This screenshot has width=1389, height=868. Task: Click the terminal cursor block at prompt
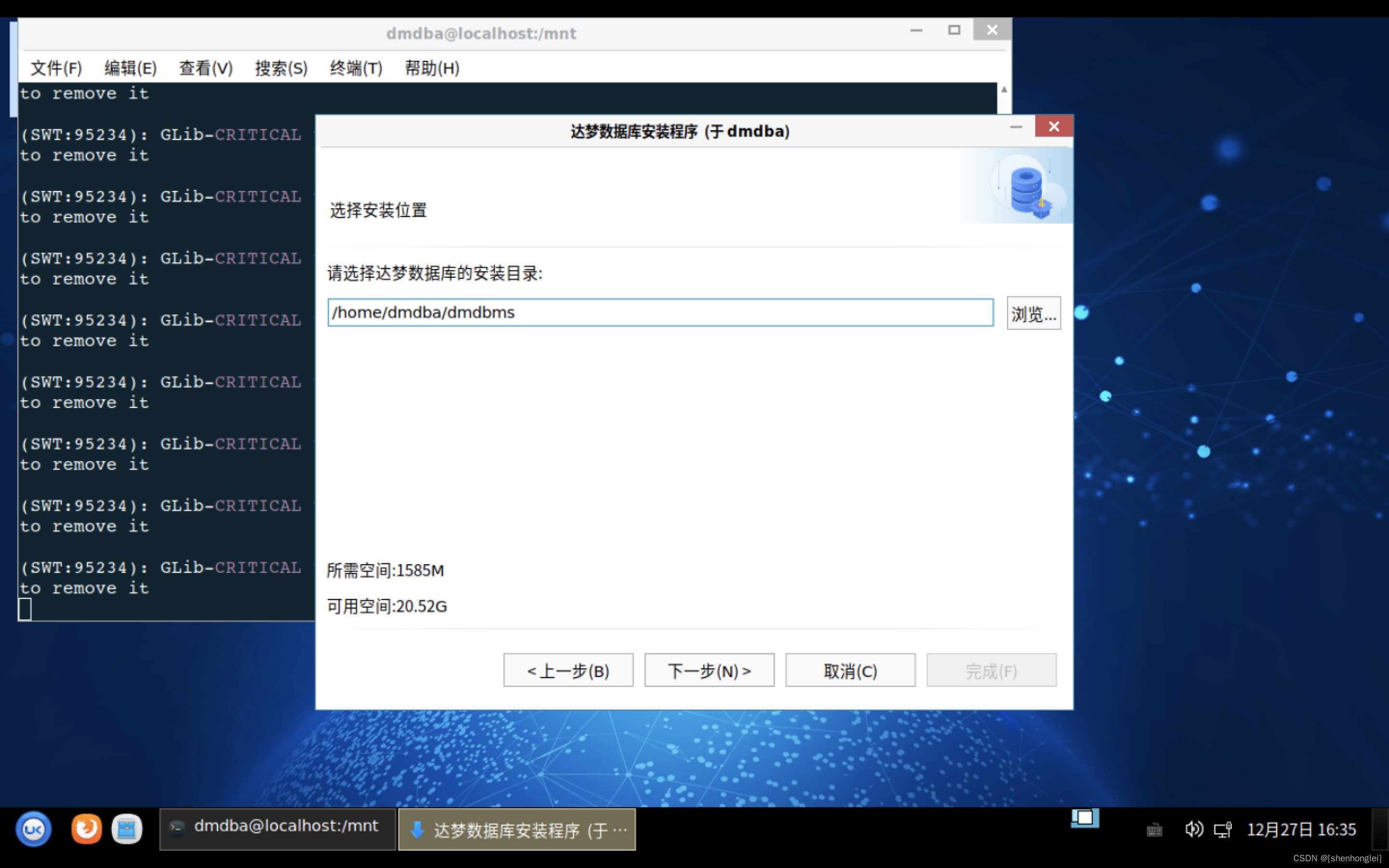[25, 609]
